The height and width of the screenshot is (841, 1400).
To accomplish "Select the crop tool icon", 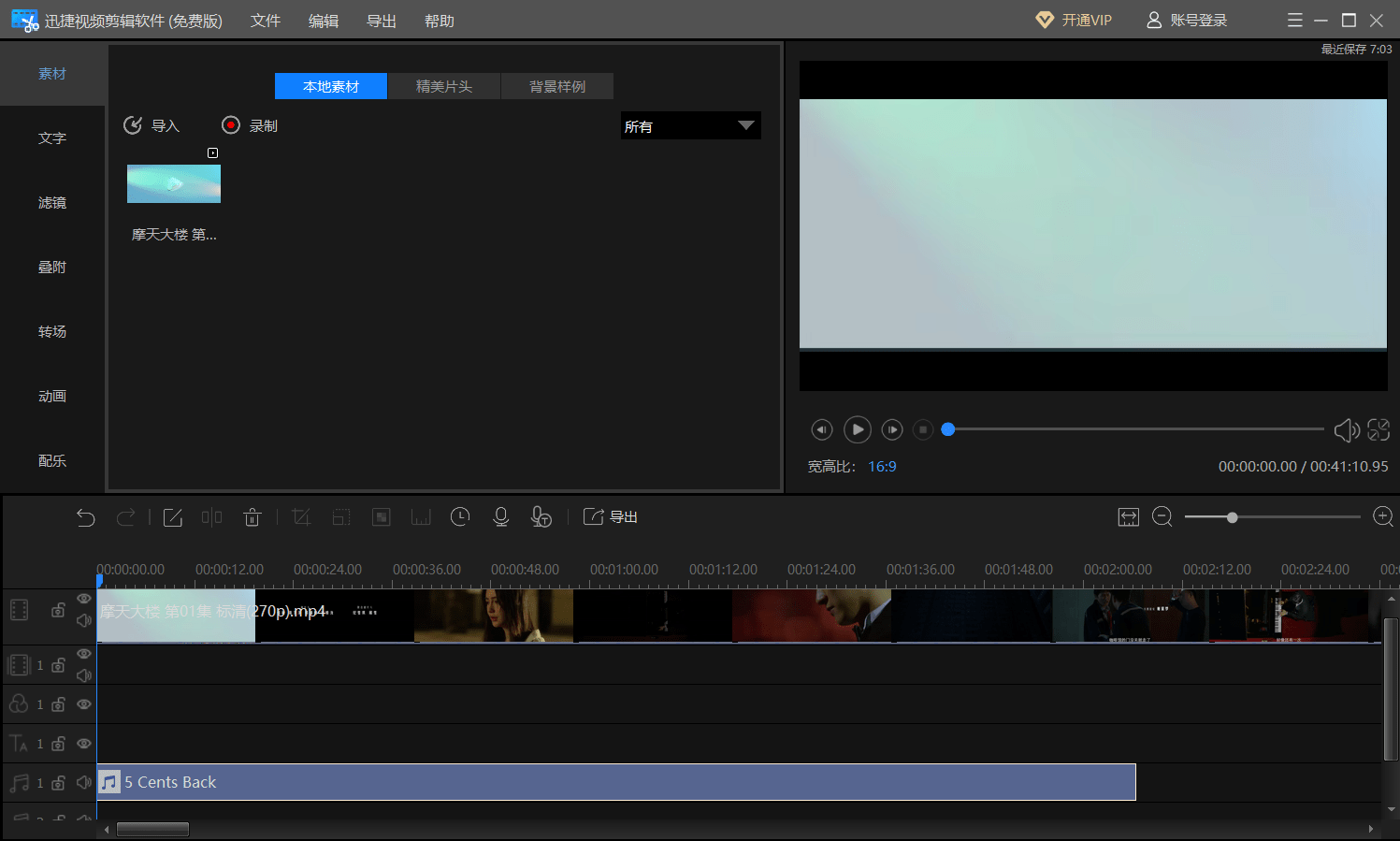I will tap(301, 517).
